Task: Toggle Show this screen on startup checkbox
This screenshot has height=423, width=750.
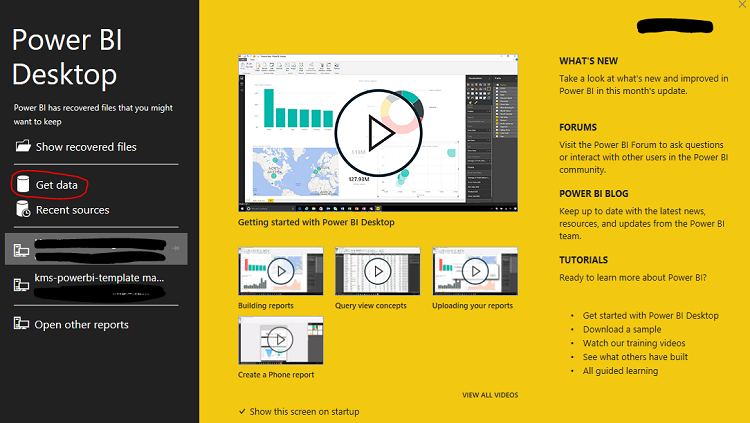Action: [242, 411]
